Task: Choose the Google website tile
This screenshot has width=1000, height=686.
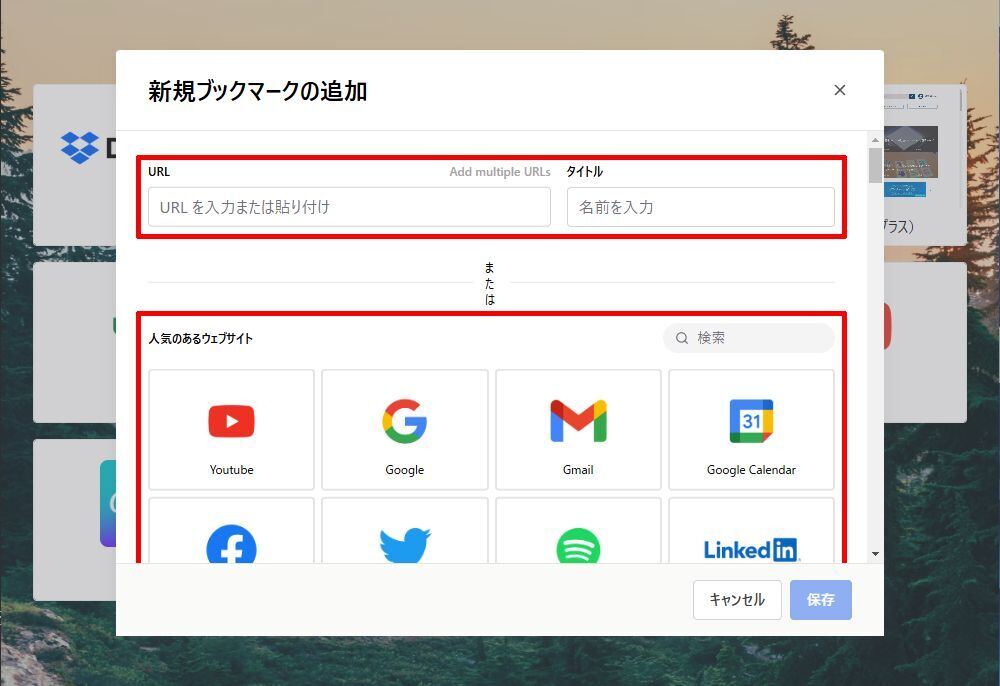Action: pyautogui.click(x=405, y=430)
